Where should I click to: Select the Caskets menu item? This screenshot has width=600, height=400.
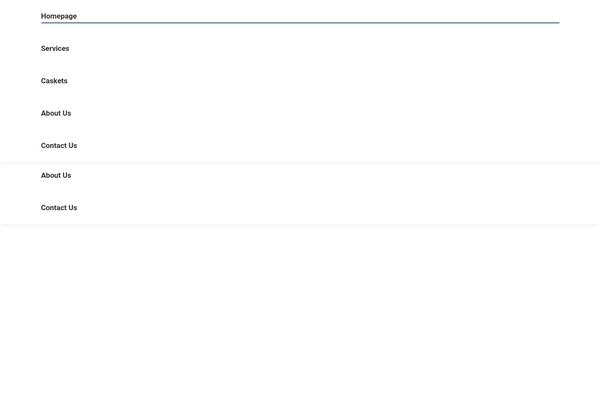click(54, 81)
